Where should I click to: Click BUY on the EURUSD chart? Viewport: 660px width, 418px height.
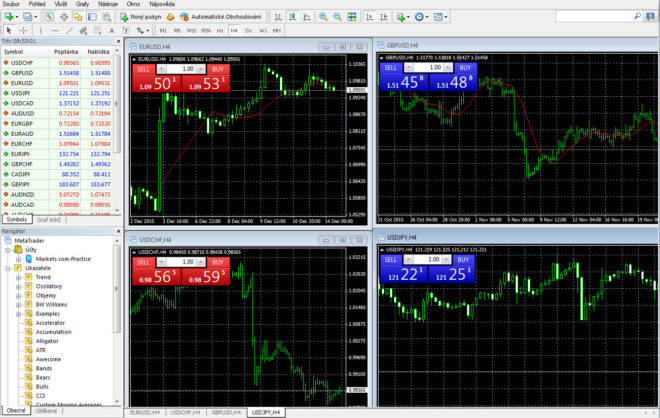pos(218,69)
